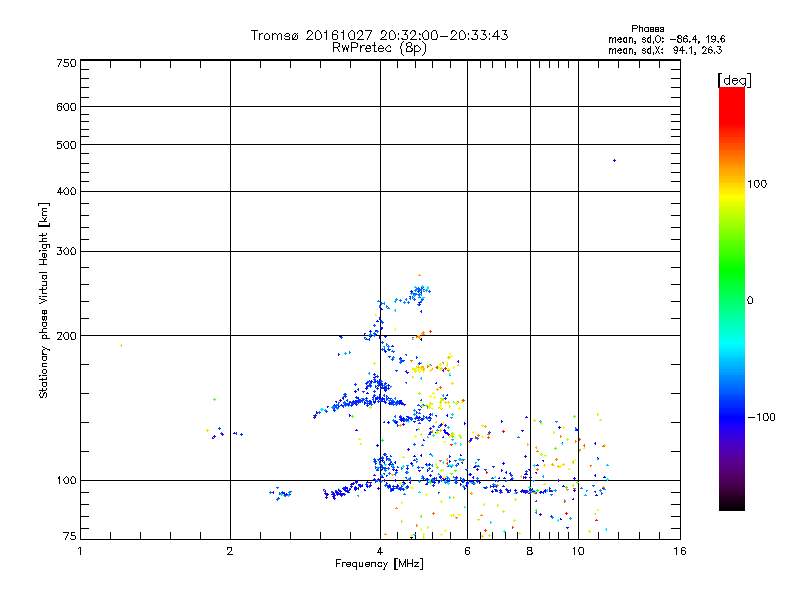The image size is (800, 600).
Task: Click the colorbar label '-100'
Action: point(762,417)
